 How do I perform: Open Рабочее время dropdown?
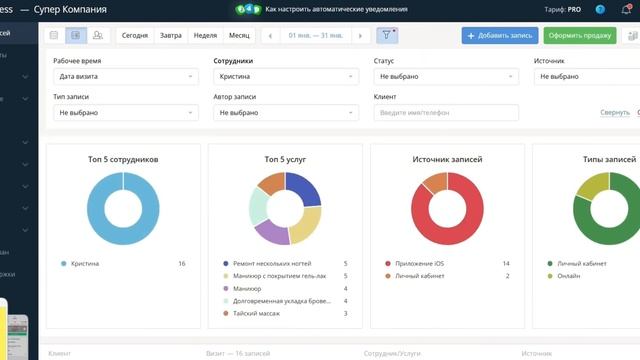(x=126, y=77)
